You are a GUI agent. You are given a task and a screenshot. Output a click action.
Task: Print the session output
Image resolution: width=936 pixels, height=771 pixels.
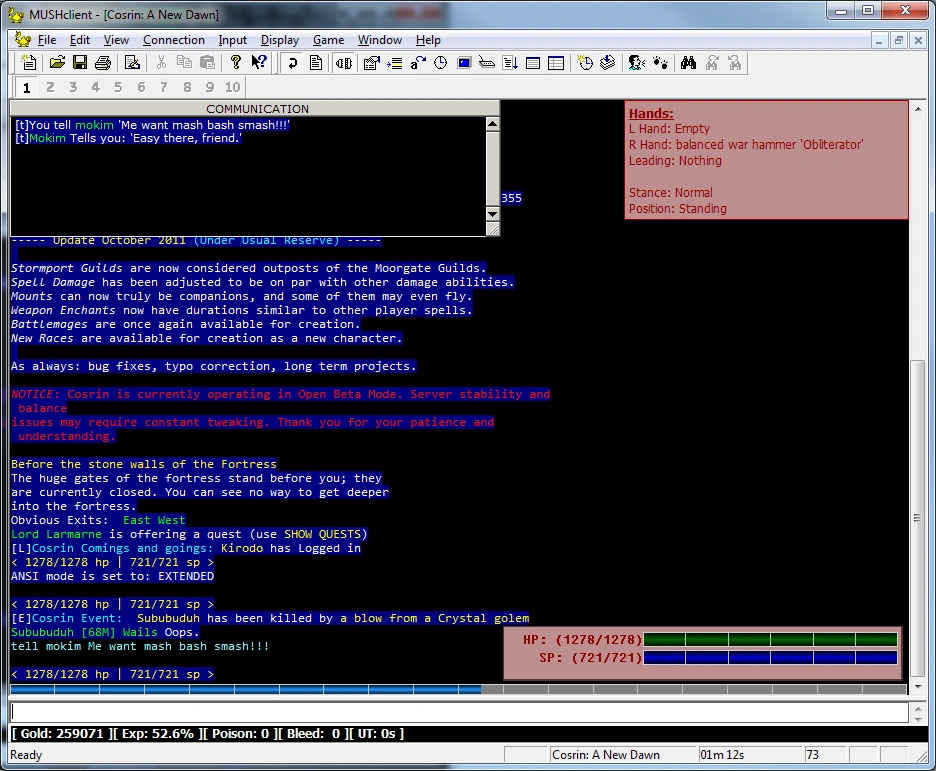click(103, 62)
